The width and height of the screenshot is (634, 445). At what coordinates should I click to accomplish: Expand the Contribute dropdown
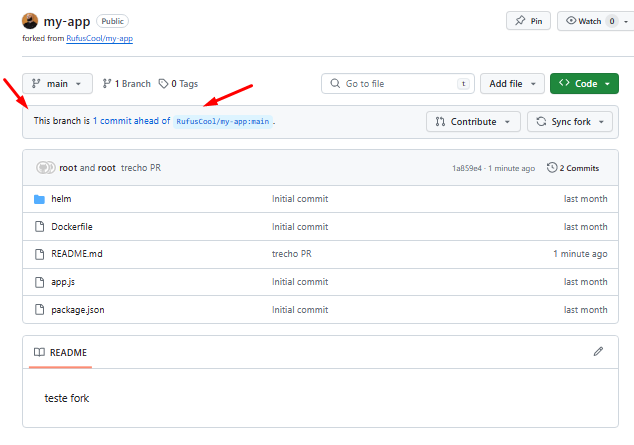point(473,122)
